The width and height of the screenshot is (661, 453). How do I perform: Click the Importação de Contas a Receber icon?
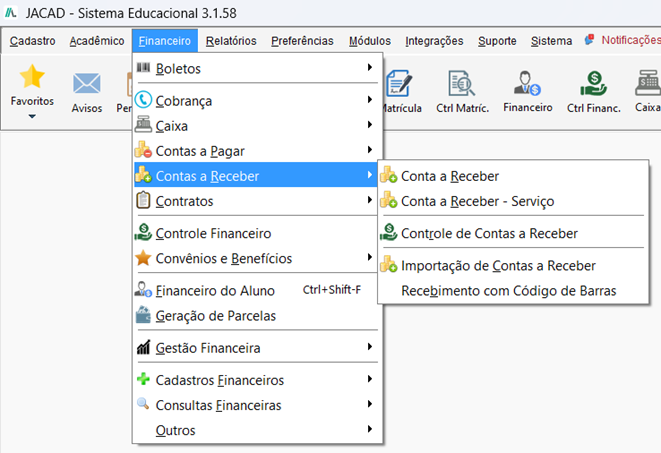[x=388, y=265]
